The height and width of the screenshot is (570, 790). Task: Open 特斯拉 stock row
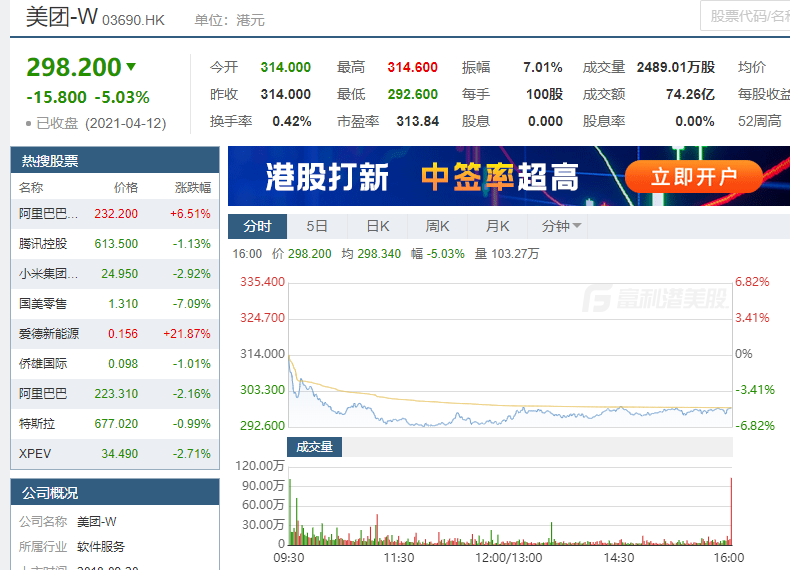pyautogui.click(x=115, y=424)
